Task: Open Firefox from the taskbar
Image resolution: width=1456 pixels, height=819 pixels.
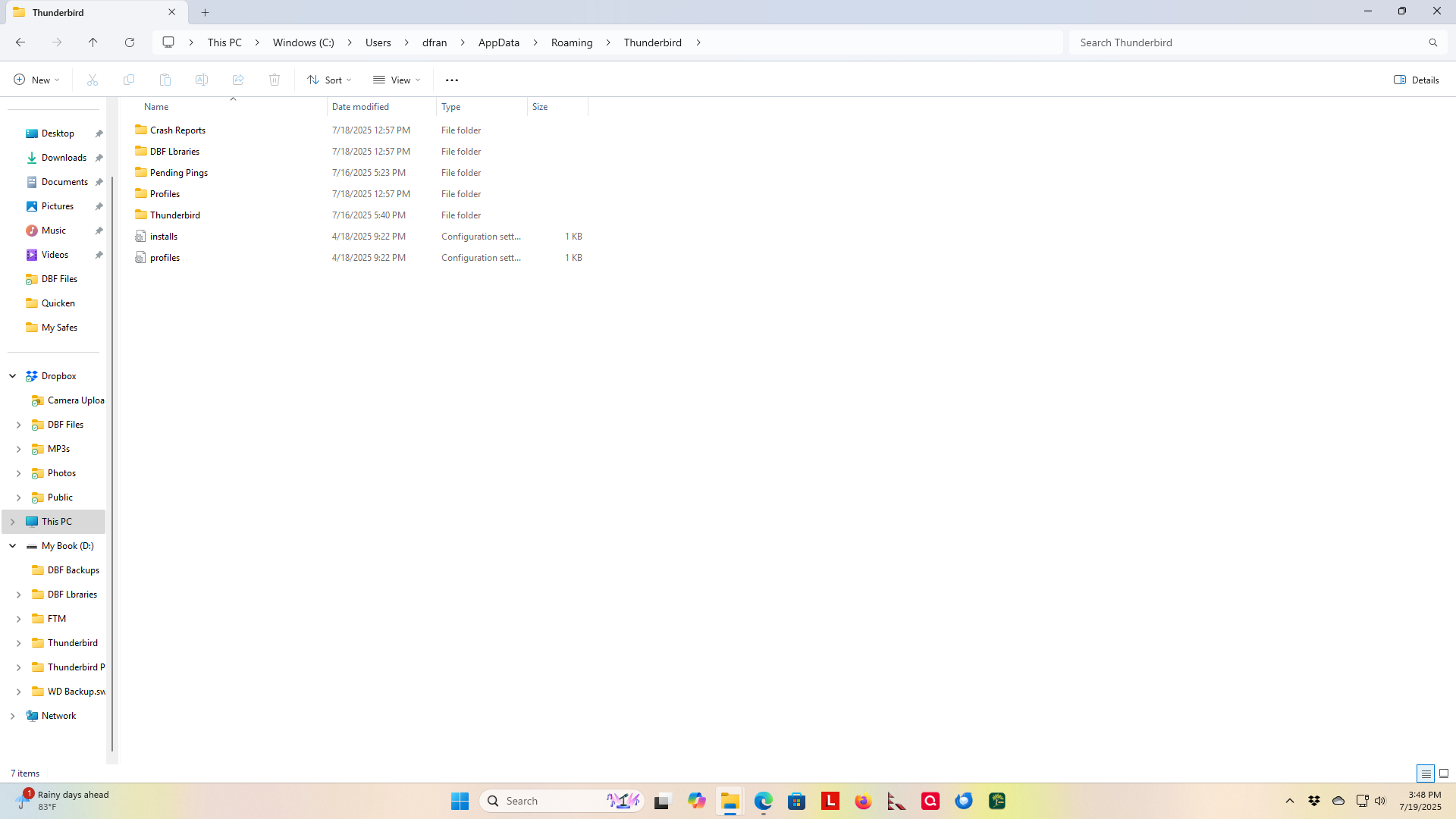Action: pos(864,801)
